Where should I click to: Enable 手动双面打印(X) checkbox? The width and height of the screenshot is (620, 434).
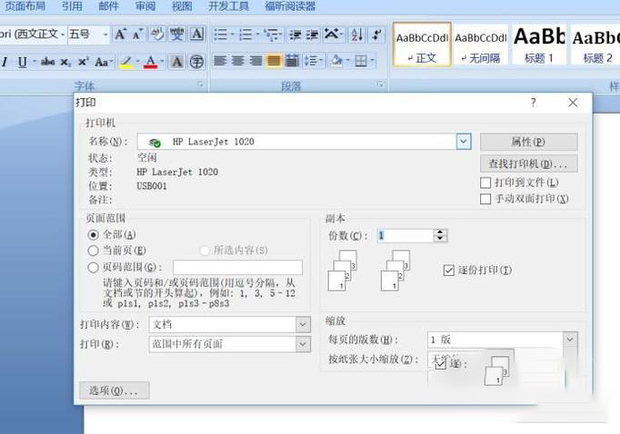(485, 199)
